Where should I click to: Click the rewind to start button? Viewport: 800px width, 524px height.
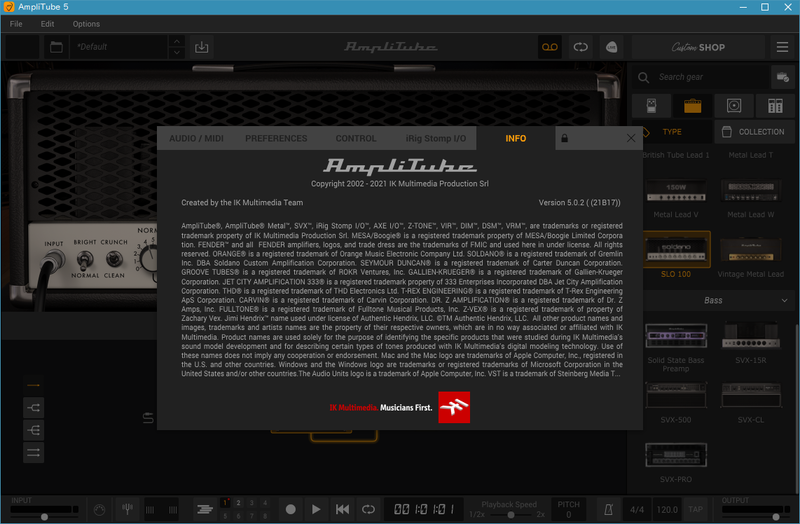coord(342,509)
